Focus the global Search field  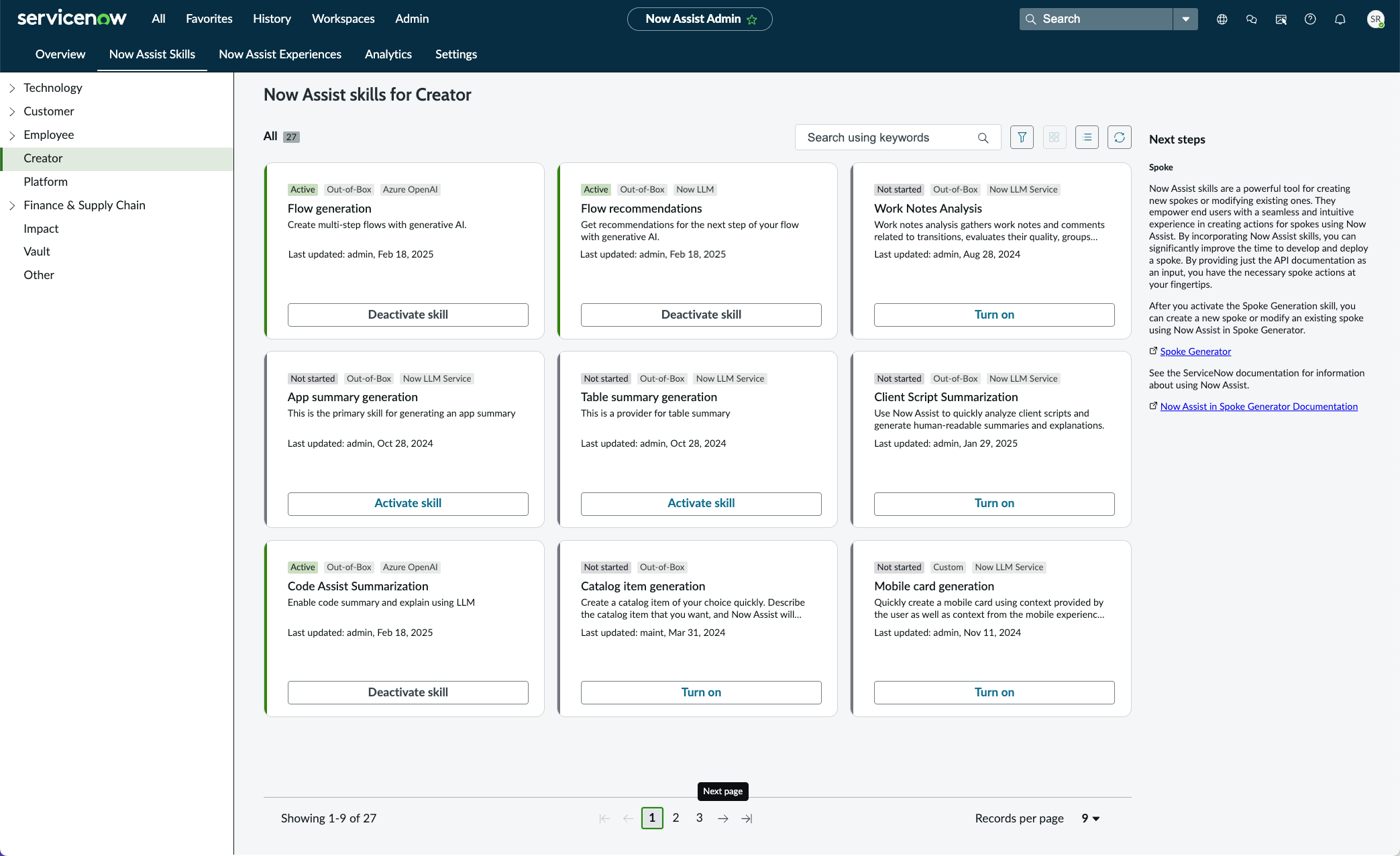(x=1096, y=19)
